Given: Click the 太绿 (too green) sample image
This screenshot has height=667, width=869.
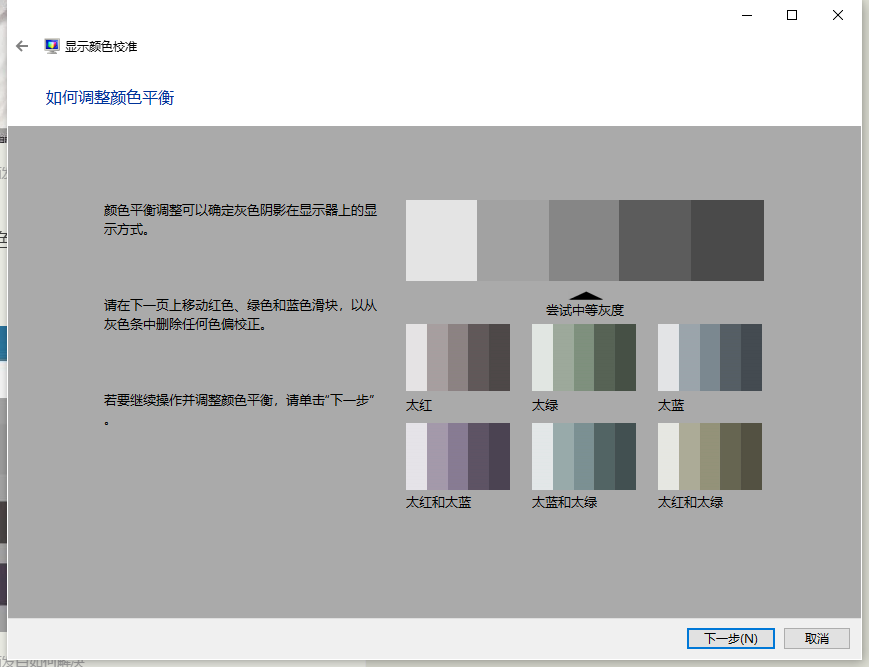Looking at the screenshot, I should pyautogui.click(x=584, y=356).
